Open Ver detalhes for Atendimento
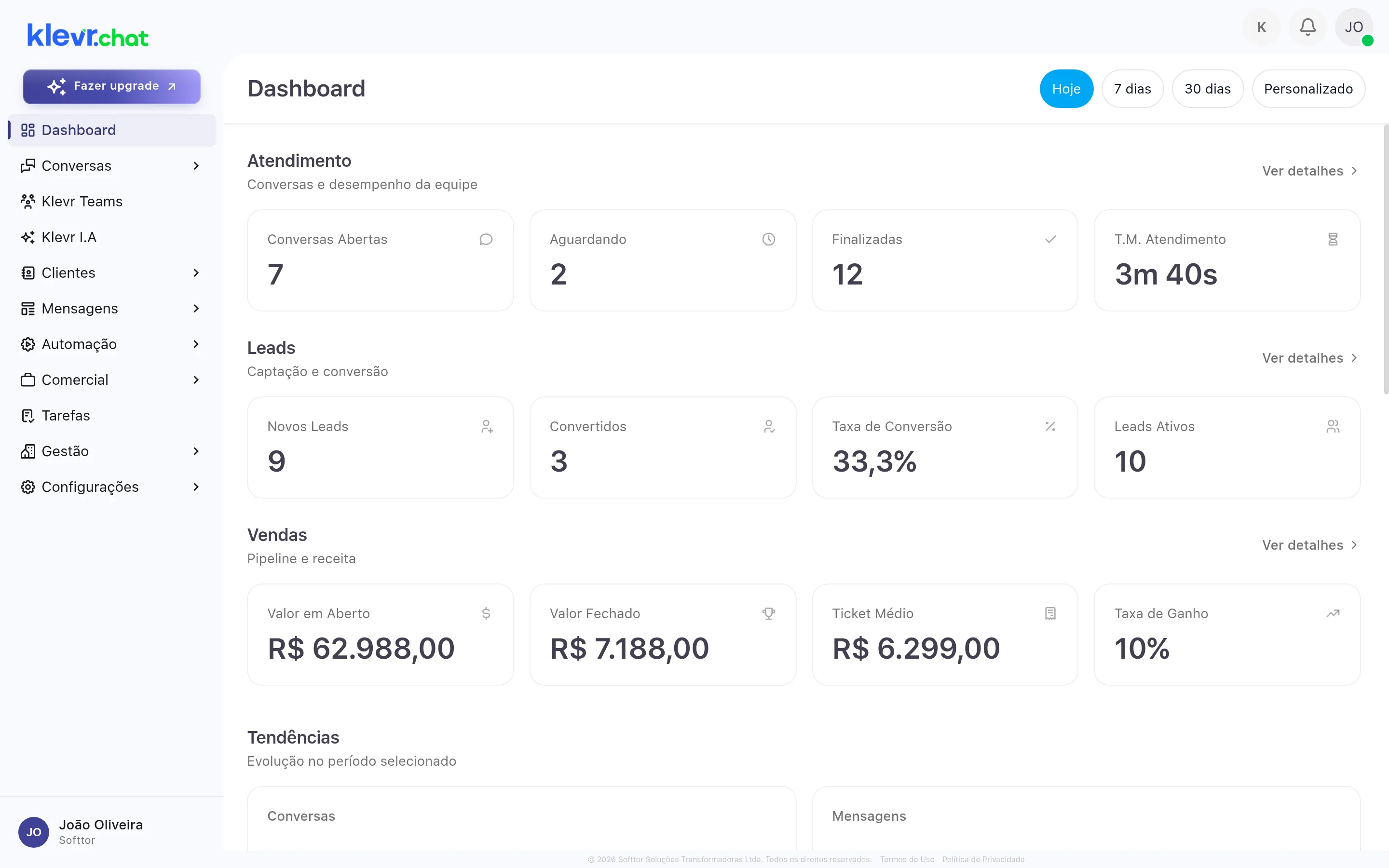Screen dimensions: 1389x868 click(x=1309, y=171)
